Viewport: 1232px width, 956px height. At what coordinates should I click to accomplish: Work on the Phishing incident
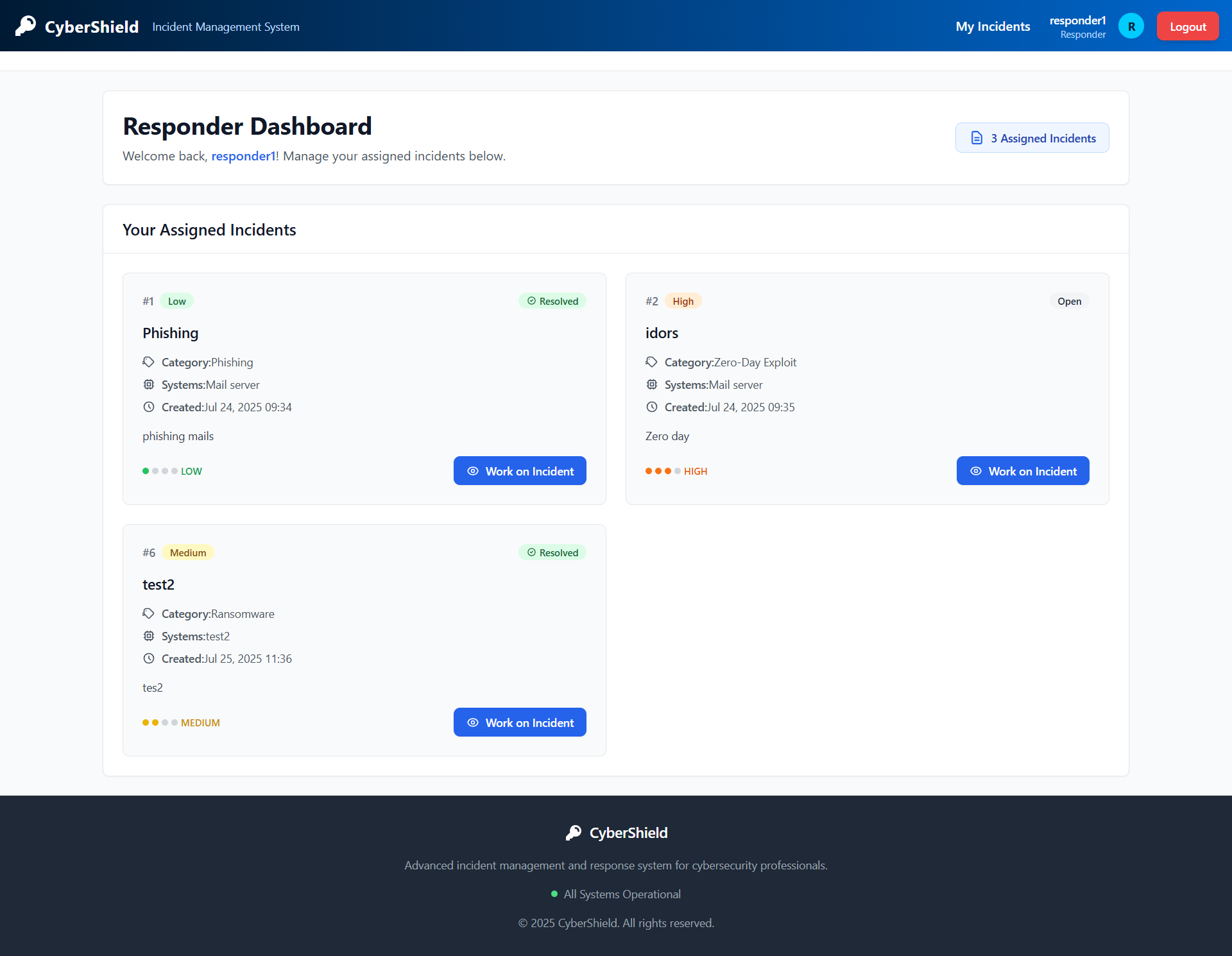tap(520, 471)
